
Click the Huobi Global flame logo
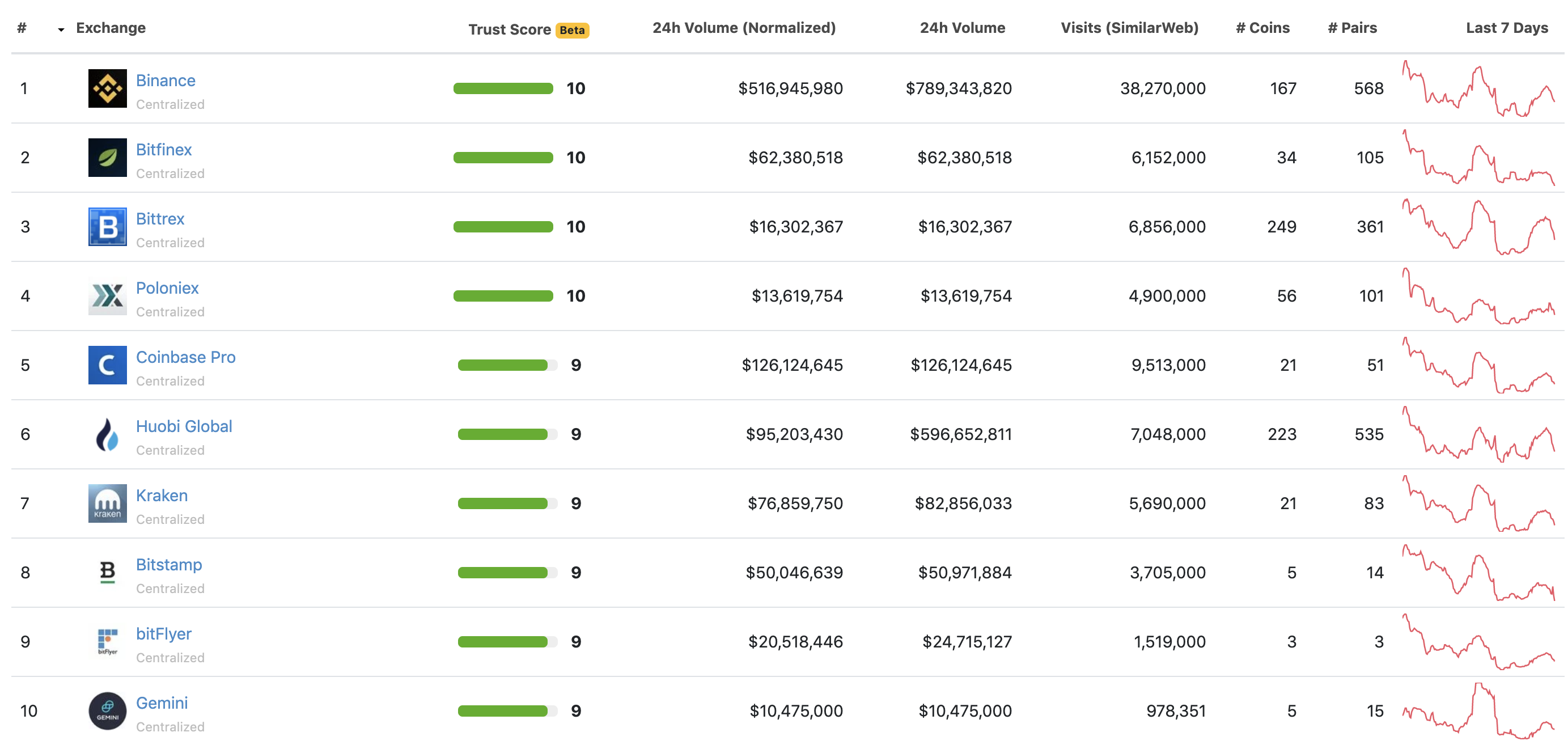point(107,434)
